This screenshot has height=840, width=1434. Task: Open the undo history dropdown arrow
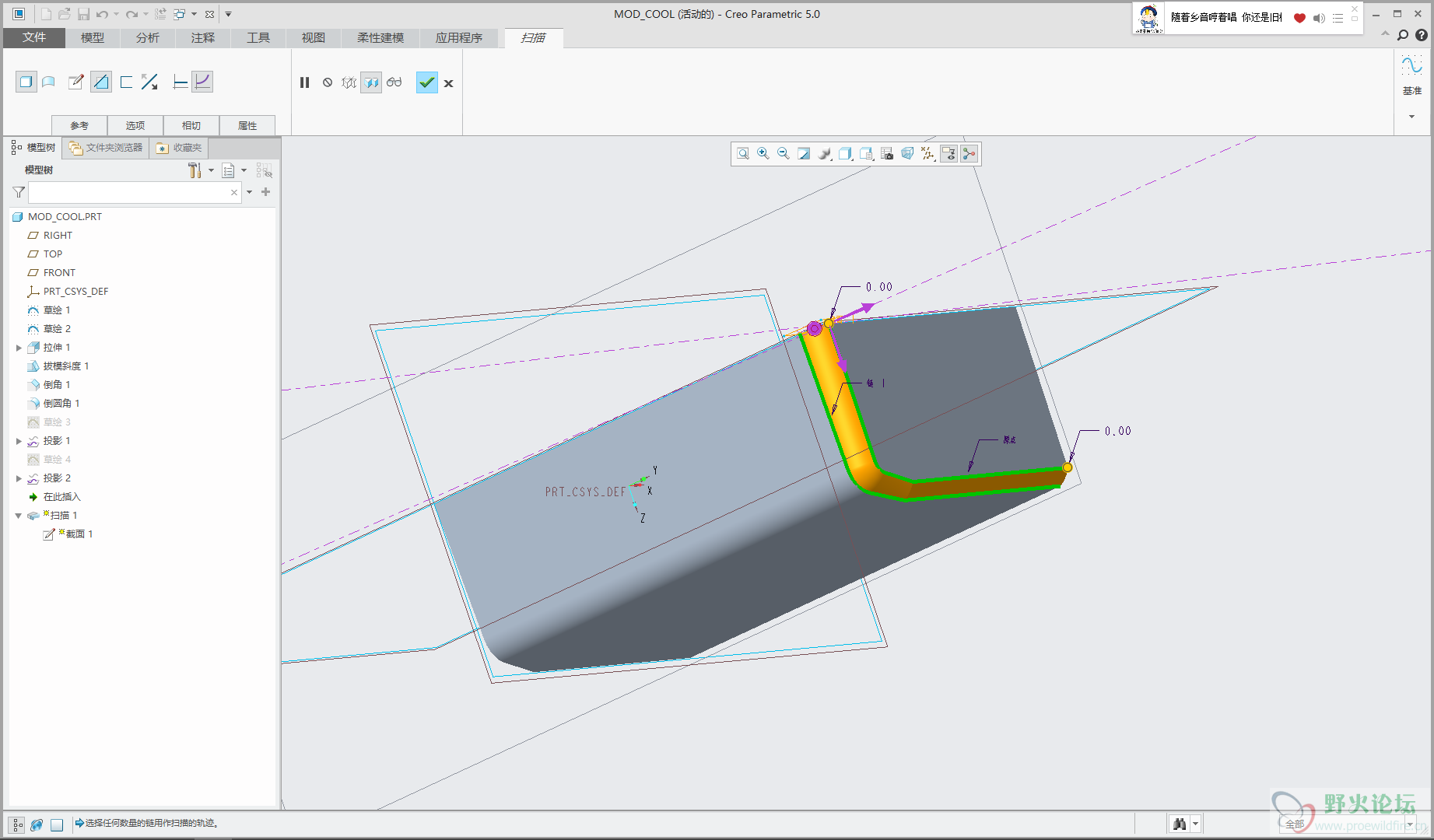(x=117, y=14)
